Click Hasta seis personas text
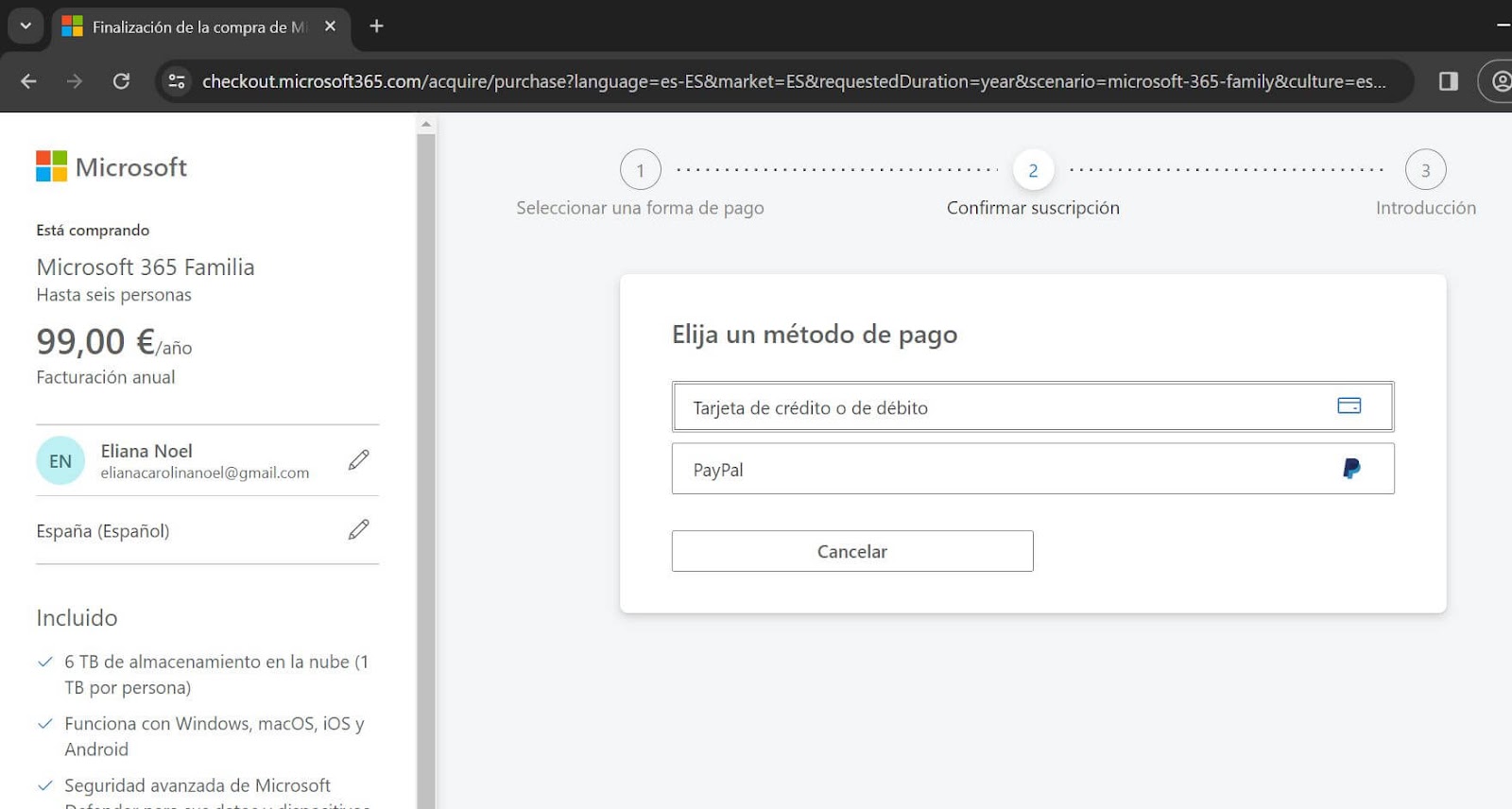 [114, 295]
